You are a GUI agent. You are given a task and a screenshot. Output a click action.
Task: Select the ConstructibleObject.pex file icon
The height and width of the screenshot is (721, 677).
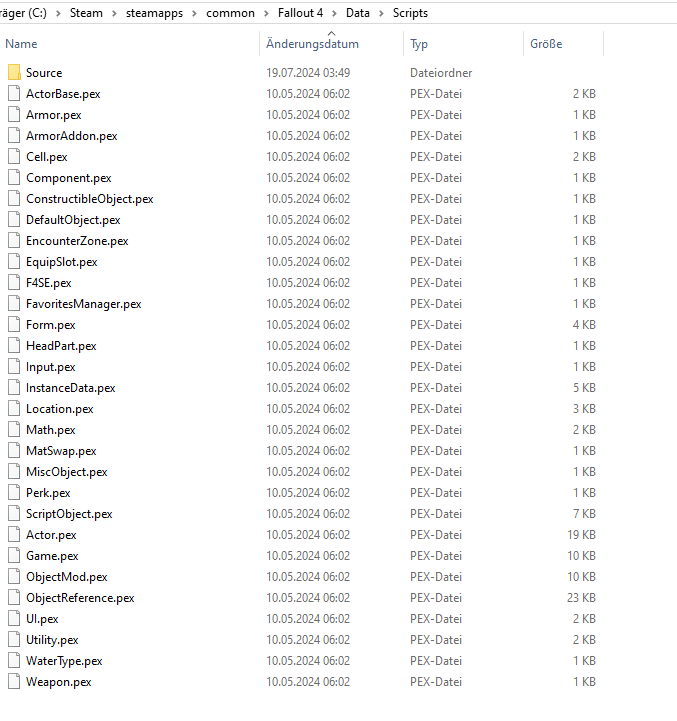(14, 199)
